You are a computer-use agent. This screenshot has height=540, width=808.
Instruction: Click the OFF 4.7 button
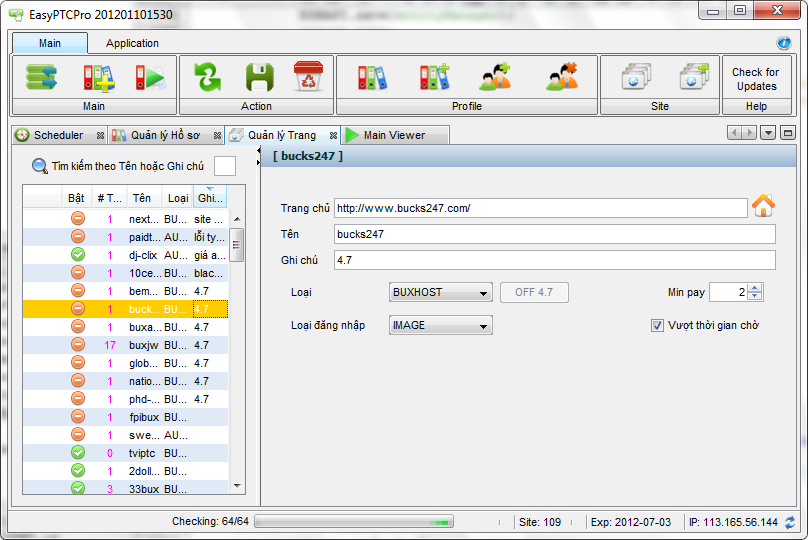click(x=534, y=292)
